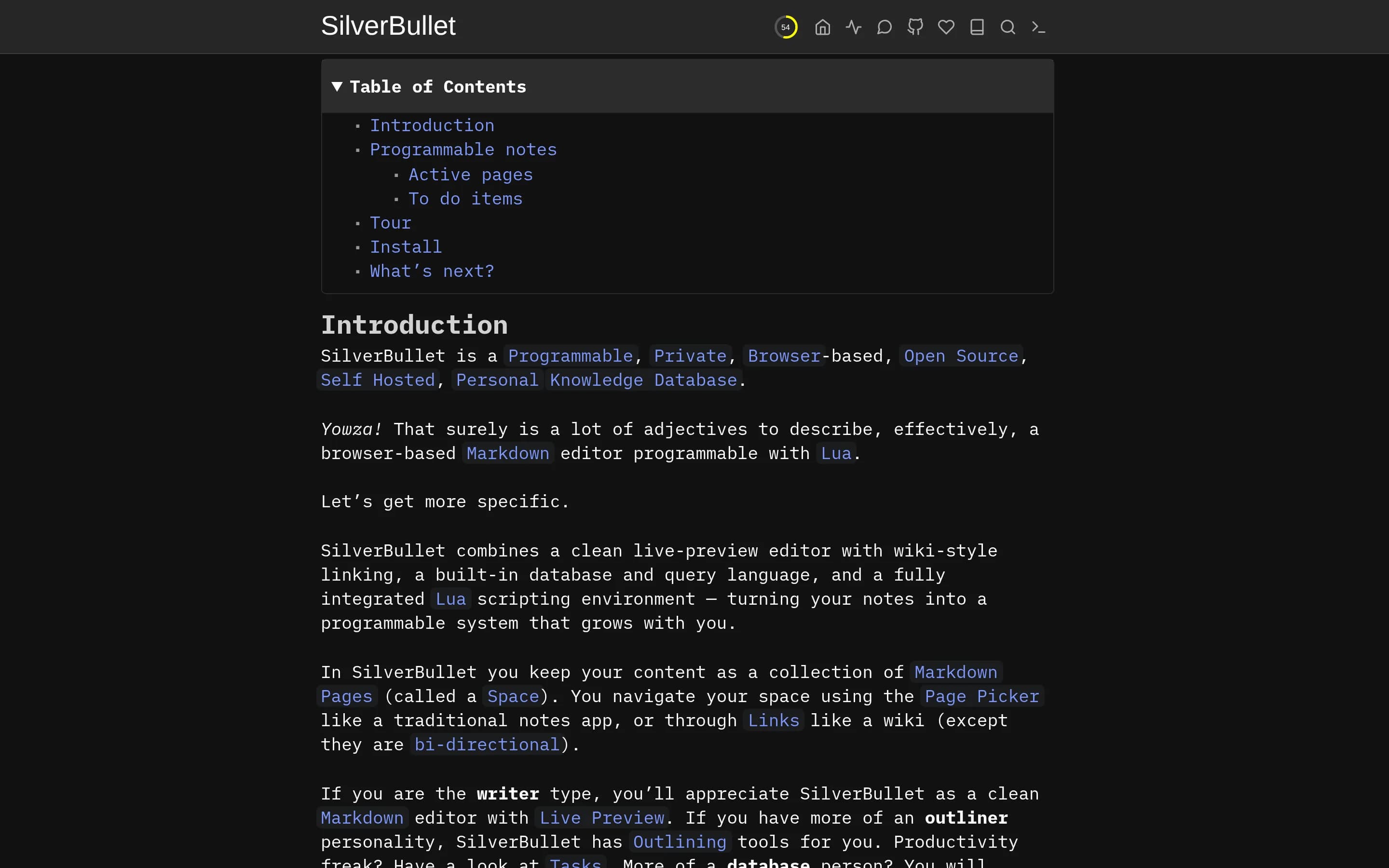The width and height of the screenshot is (1389, 868).
Task: Collapse the Table of Contents triangle
Action: [337, 87]
